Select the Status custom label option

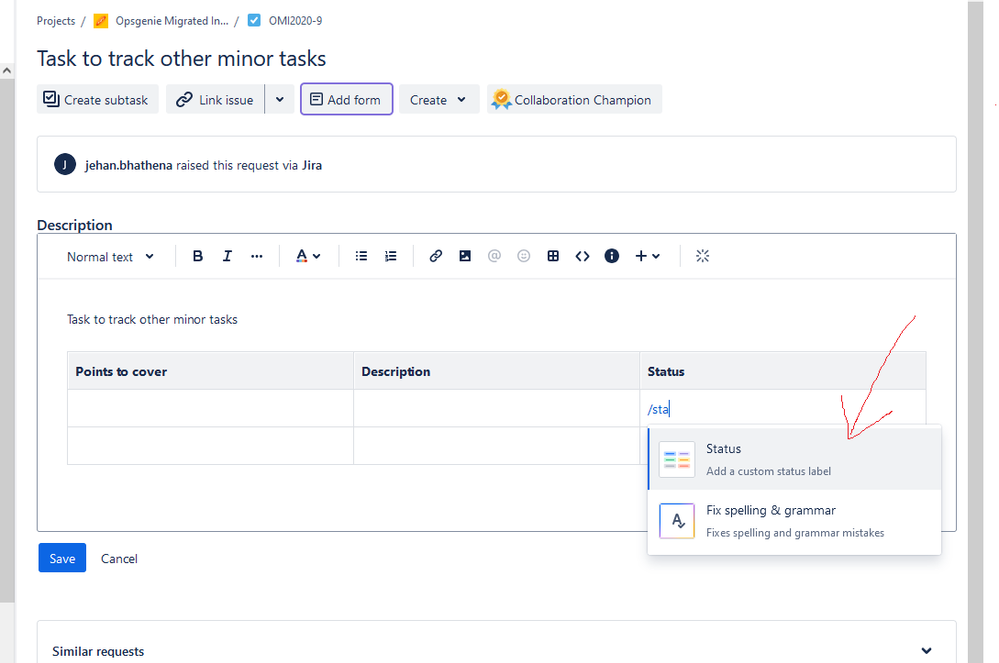click(x=794, y=459)
